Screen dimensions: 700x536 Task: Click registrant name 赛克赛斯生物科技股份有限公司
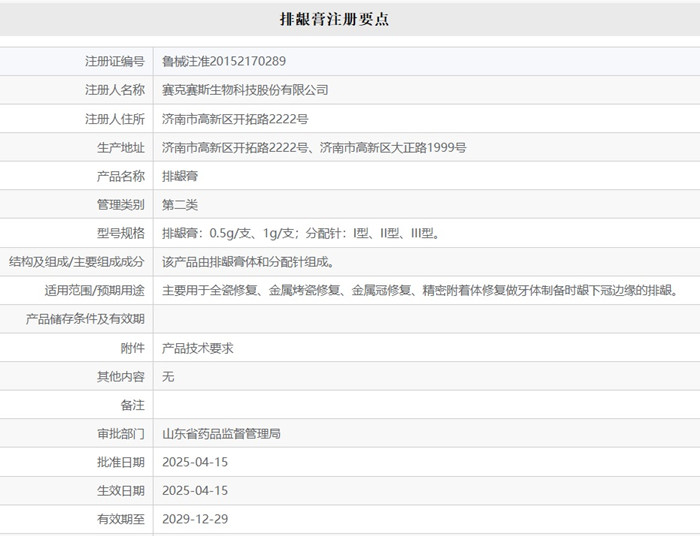[x=245, y=90]
